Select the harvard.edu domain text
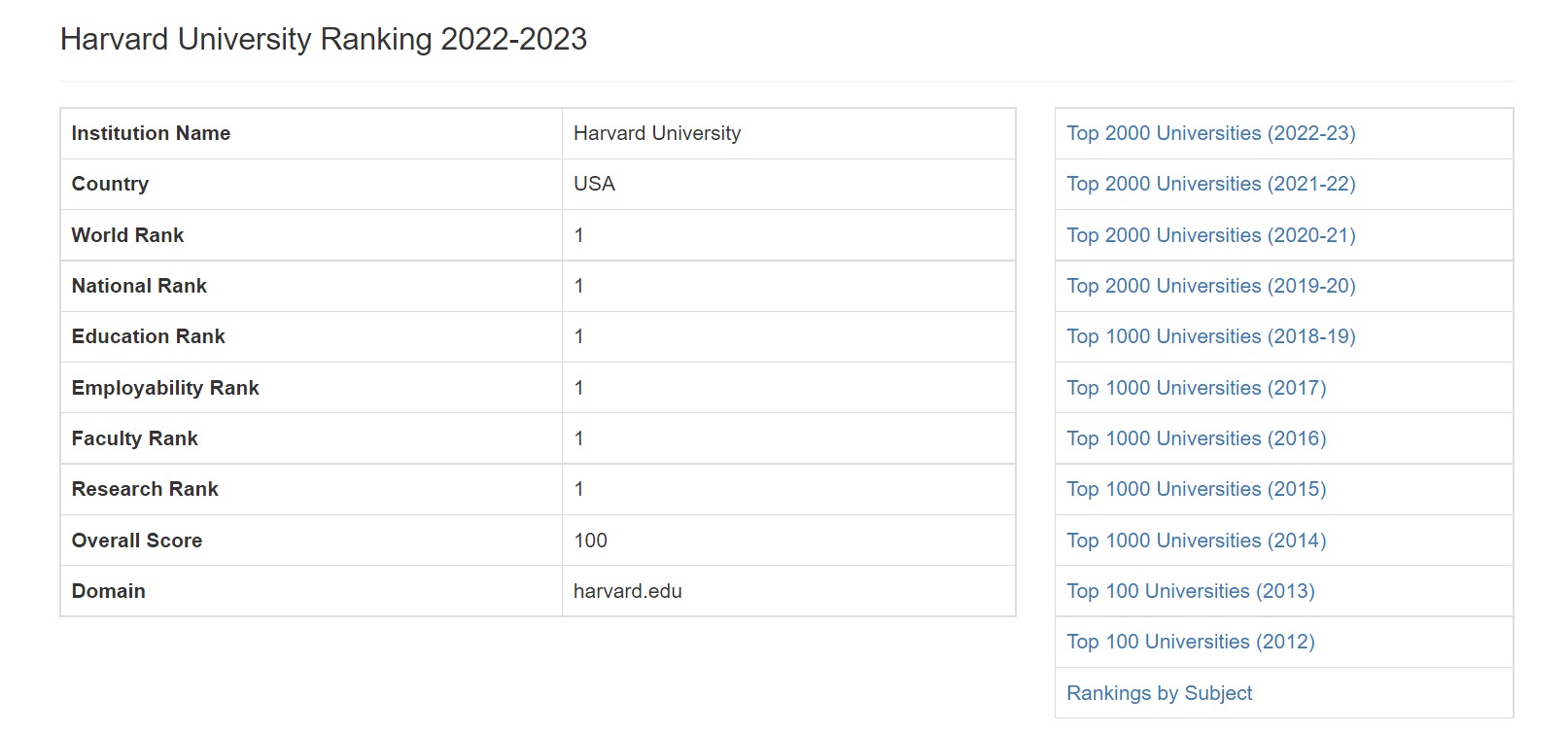Viewport: 1568px width, 733px height. coord(628,591)
